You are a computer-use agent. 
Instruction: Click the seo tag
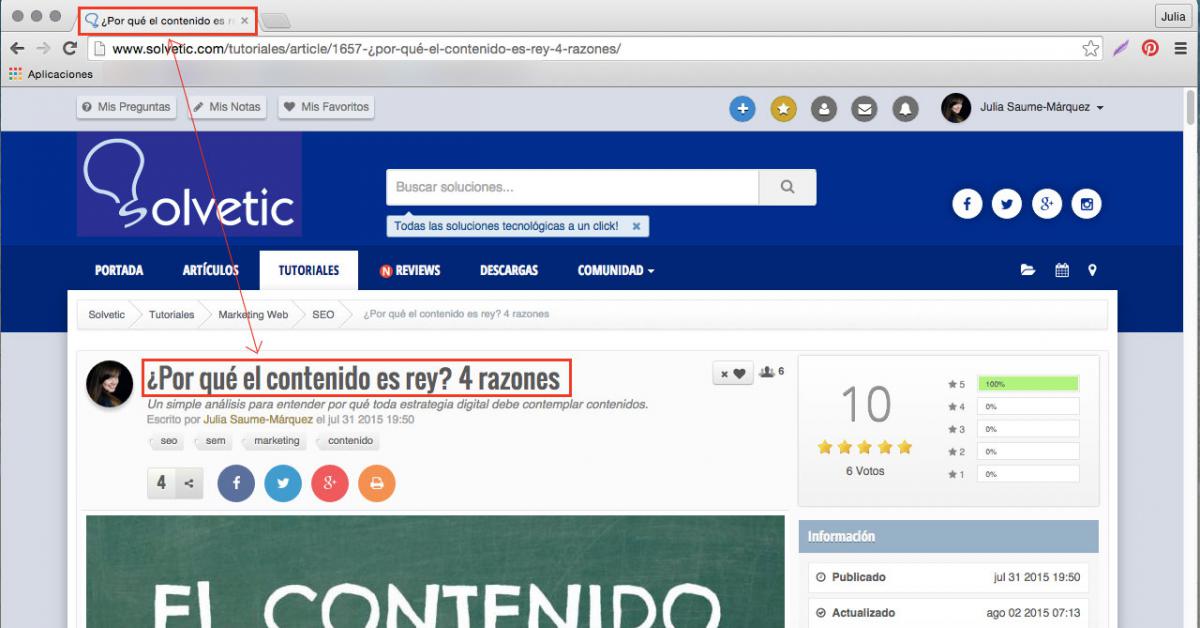tap(167, 441)
